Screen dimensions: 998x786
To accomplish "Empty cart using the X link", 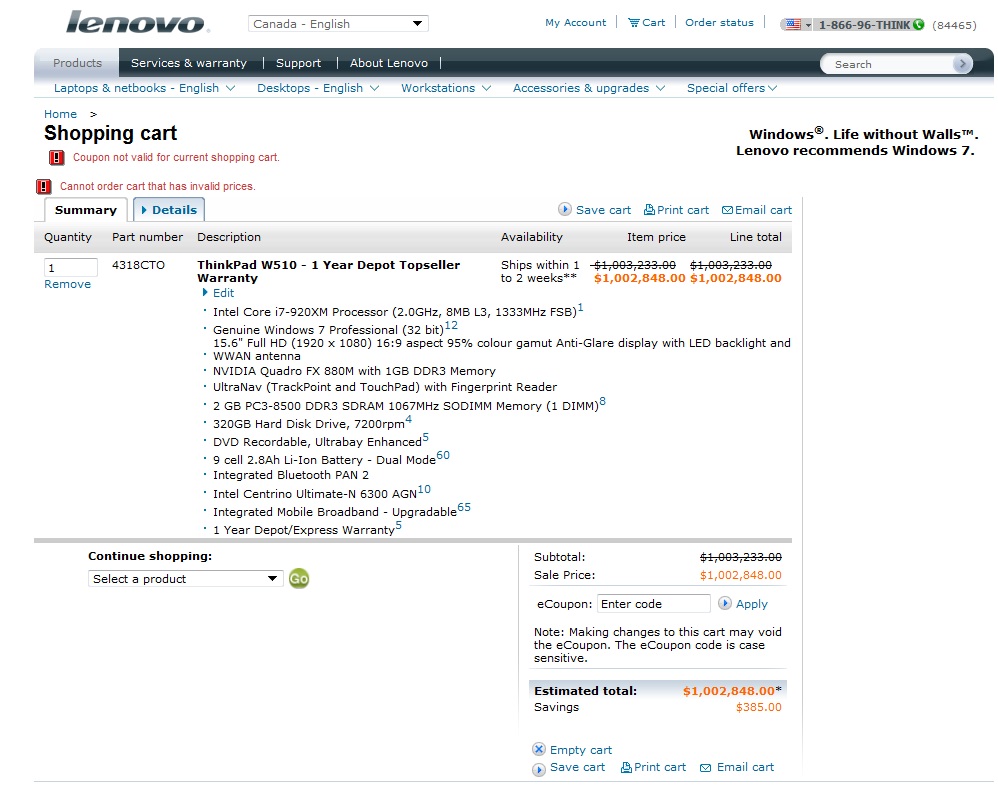I will coord(572,750).
